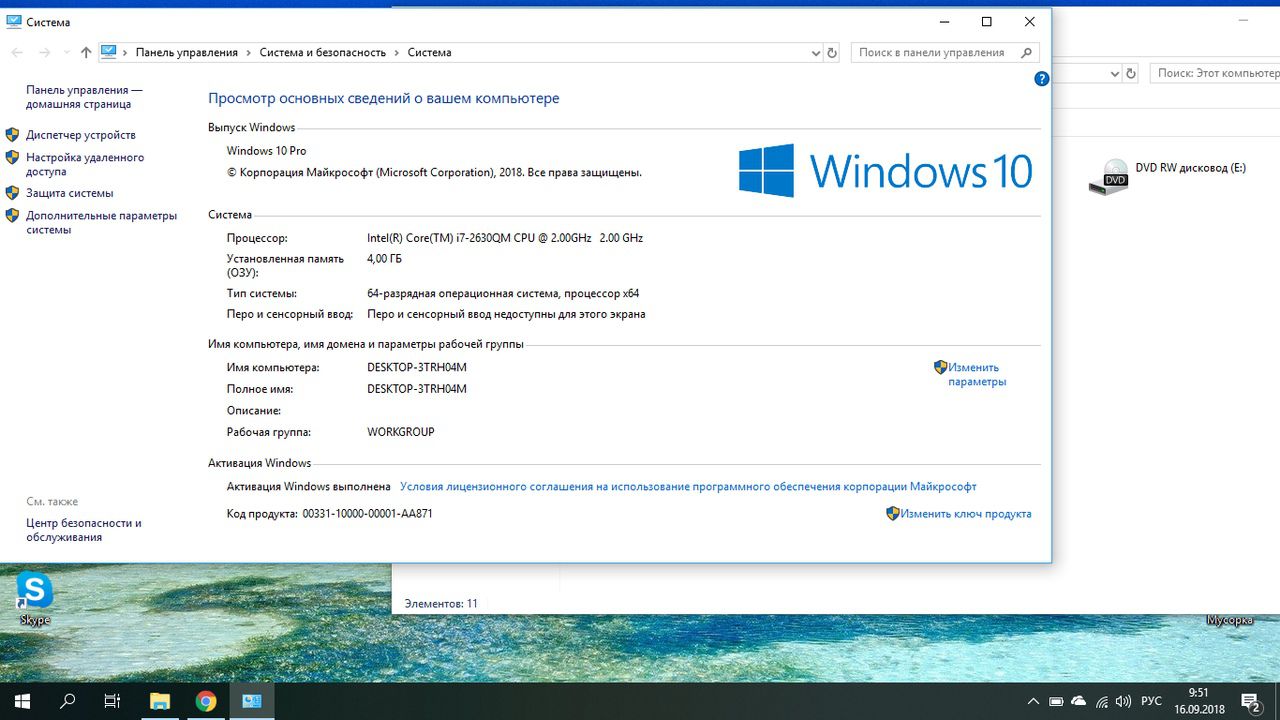Screen dimensions: 1280x720
Task: Select Система breadcrumb in the address bar
Action: click(x=429, y=52)
